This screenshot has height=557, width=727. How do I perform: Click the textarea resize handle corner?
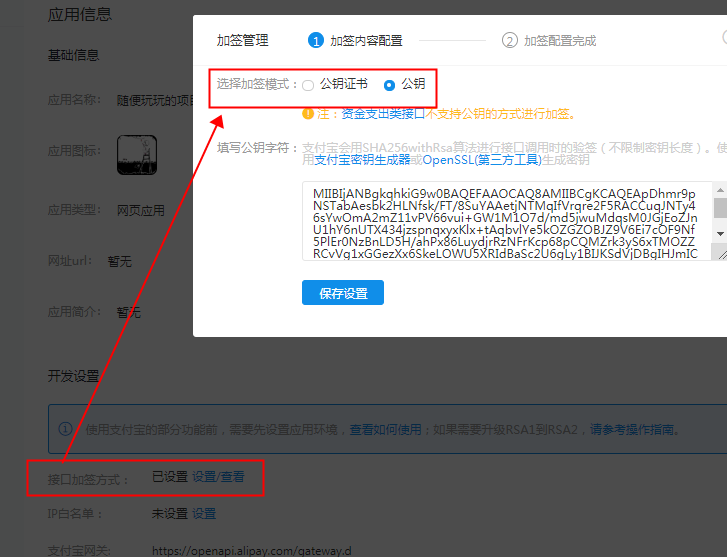[722, 254]
